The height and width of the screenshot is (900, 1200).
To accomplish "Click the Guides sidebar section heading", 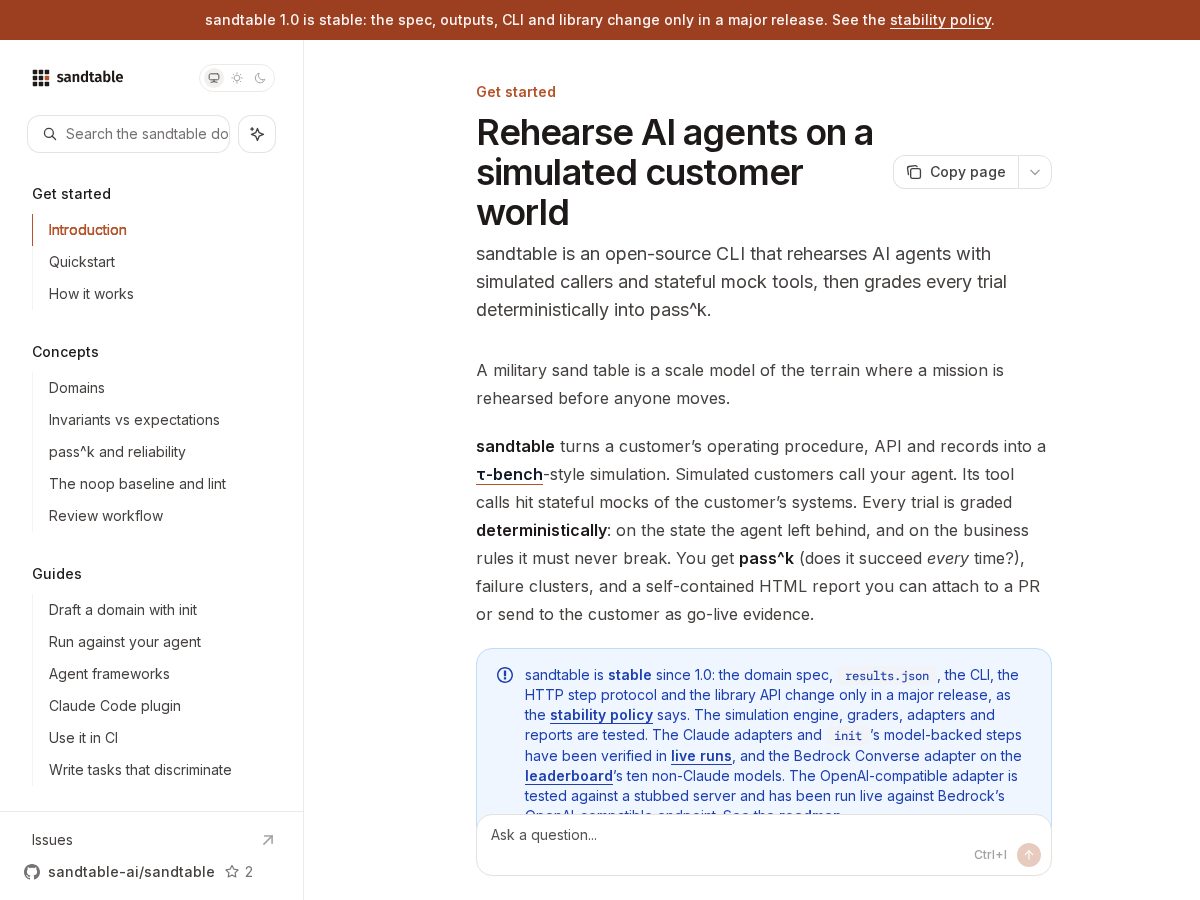I will tap(57, 574).
